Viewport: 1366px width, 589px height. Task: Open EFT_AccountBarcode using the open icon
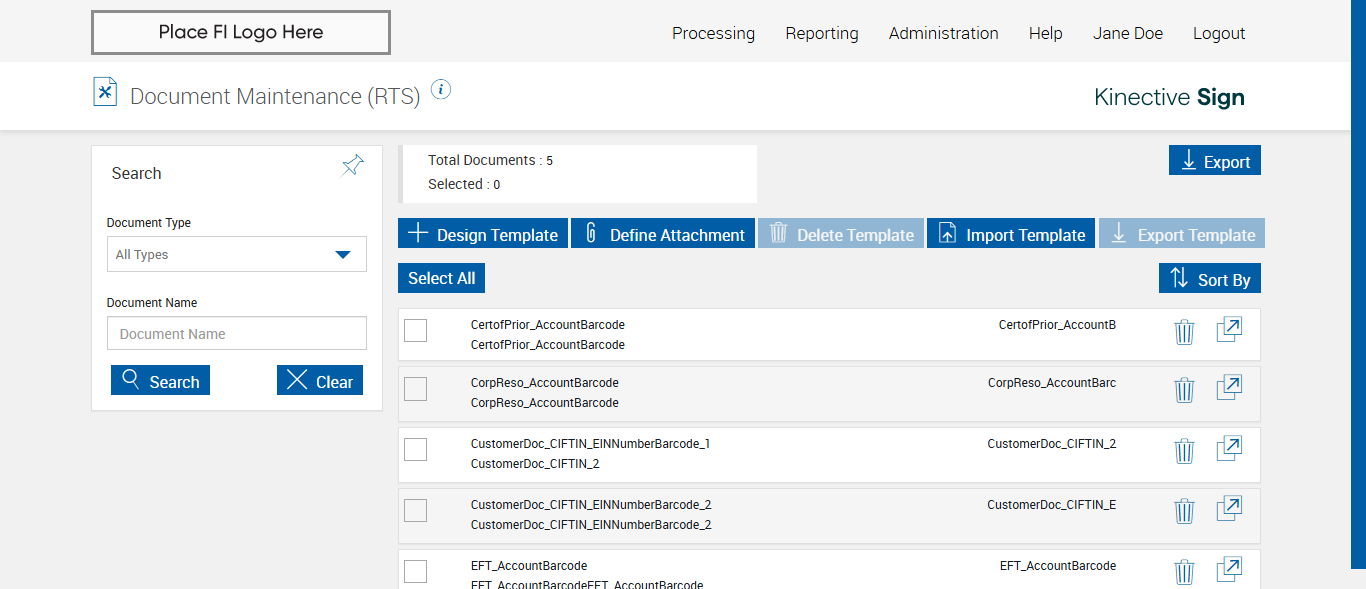pos(1229,570)
